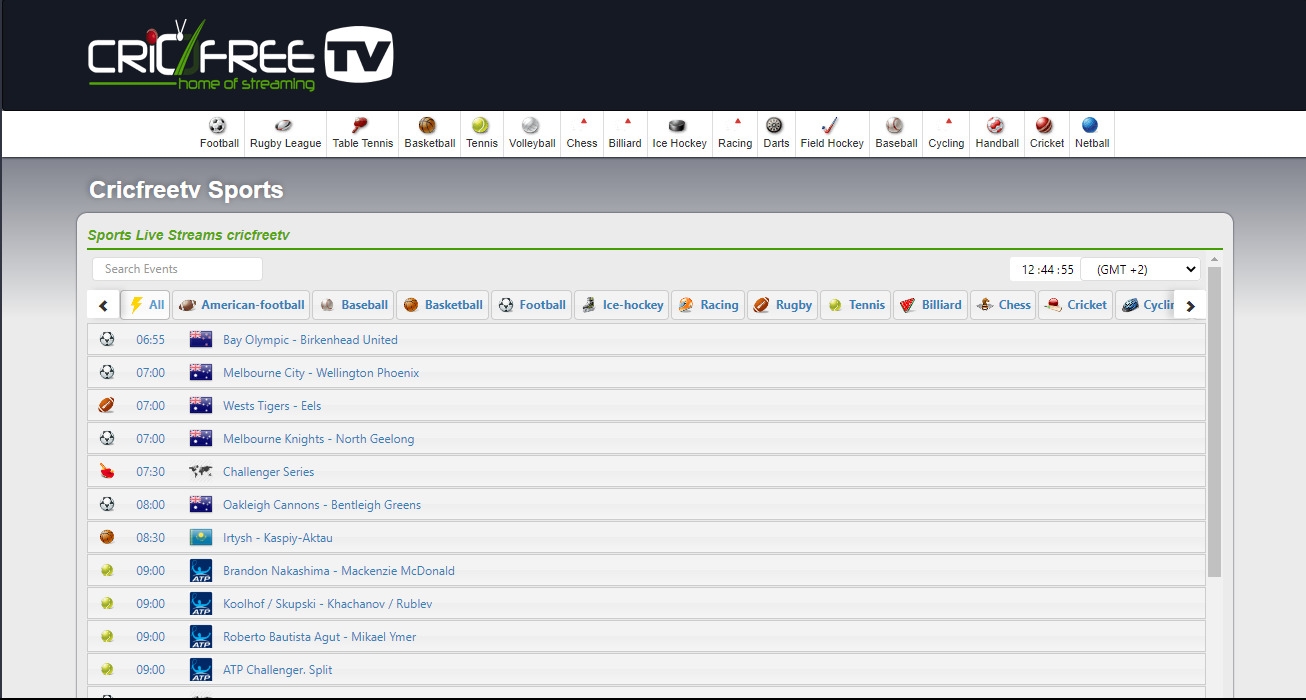Open Wests Tigers - Eels stream
The width and height of the screenshot is (1306, 700).
[272, 406]
